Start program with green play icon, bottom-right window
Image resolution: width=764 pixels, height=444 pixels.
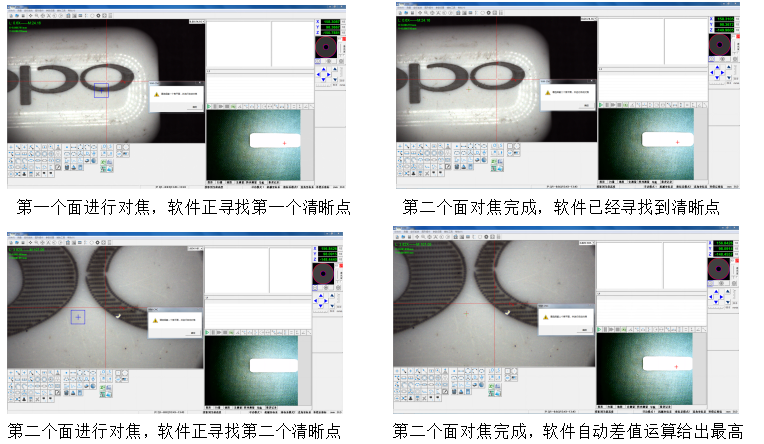[600, 329]
